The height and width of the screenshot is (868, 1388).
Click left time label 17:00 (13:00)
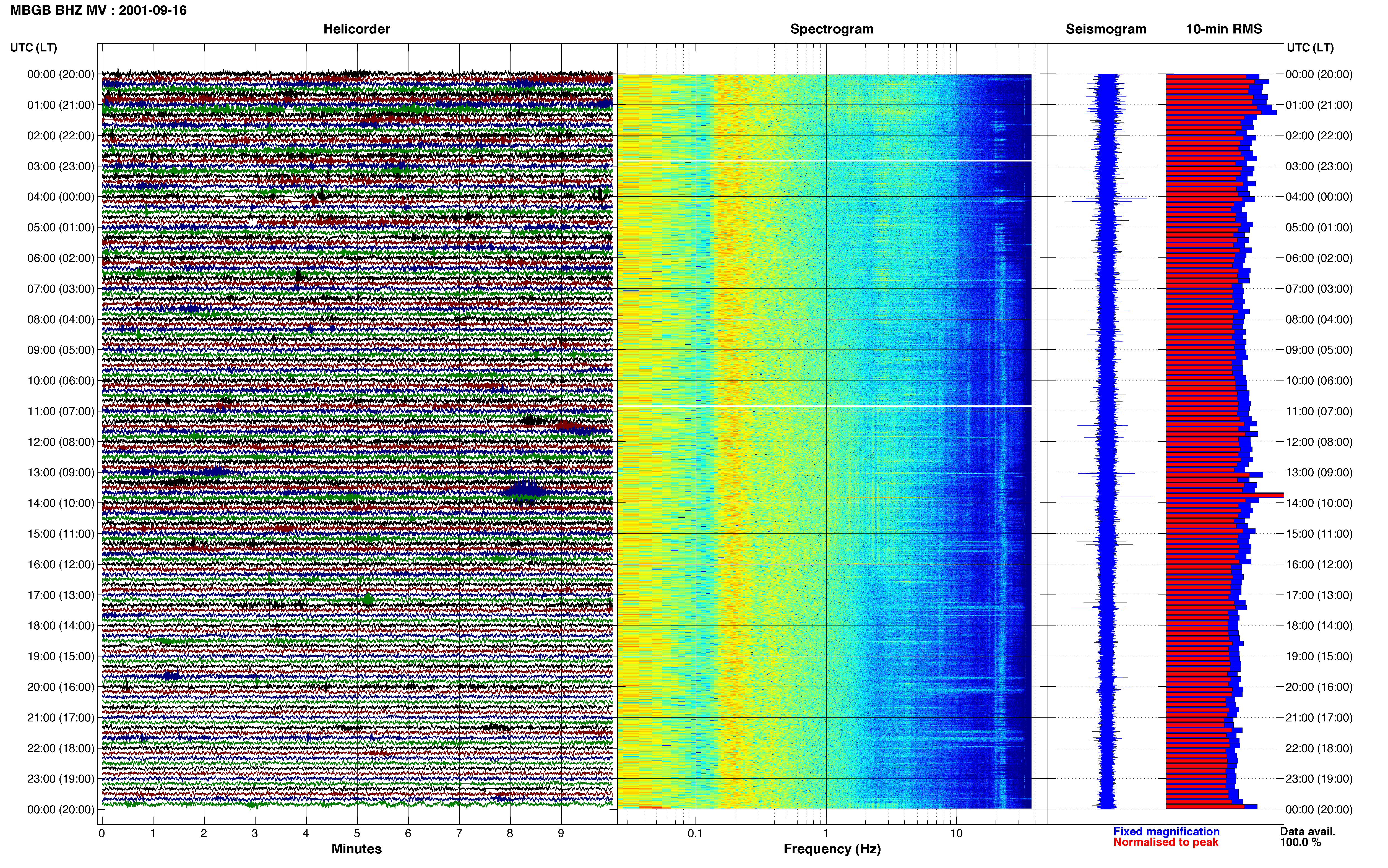[61, 595]
